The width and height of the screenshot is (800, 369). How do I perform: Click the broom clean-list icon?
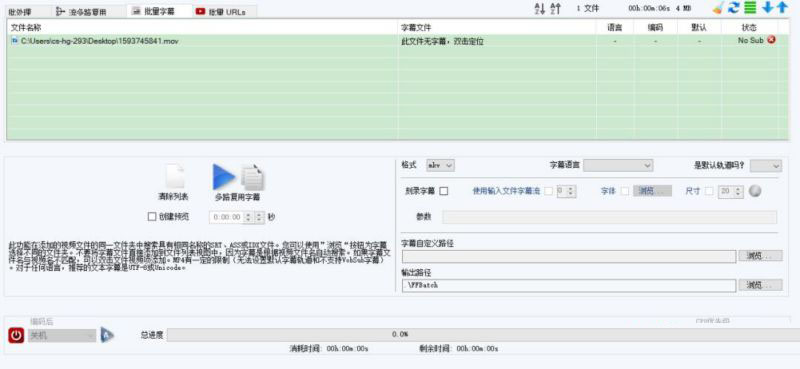point(719,8)
